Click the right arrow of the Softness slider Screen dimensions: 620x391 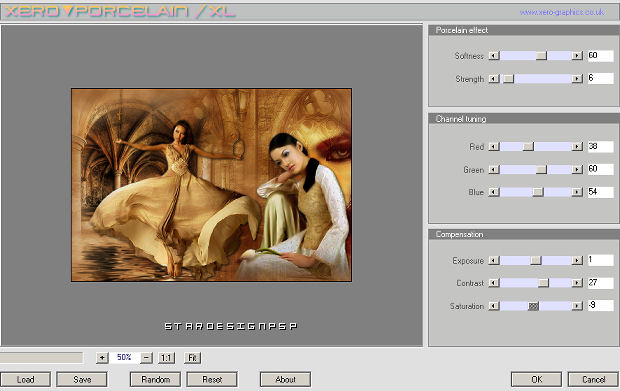tap(577, 56)
